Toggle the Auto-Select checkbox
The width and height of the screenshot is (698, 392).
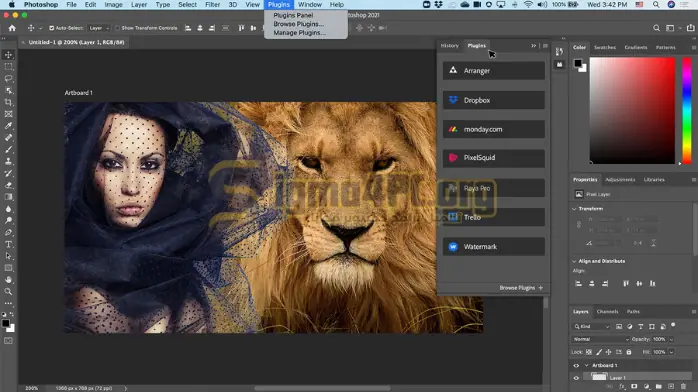click(52, 28)
